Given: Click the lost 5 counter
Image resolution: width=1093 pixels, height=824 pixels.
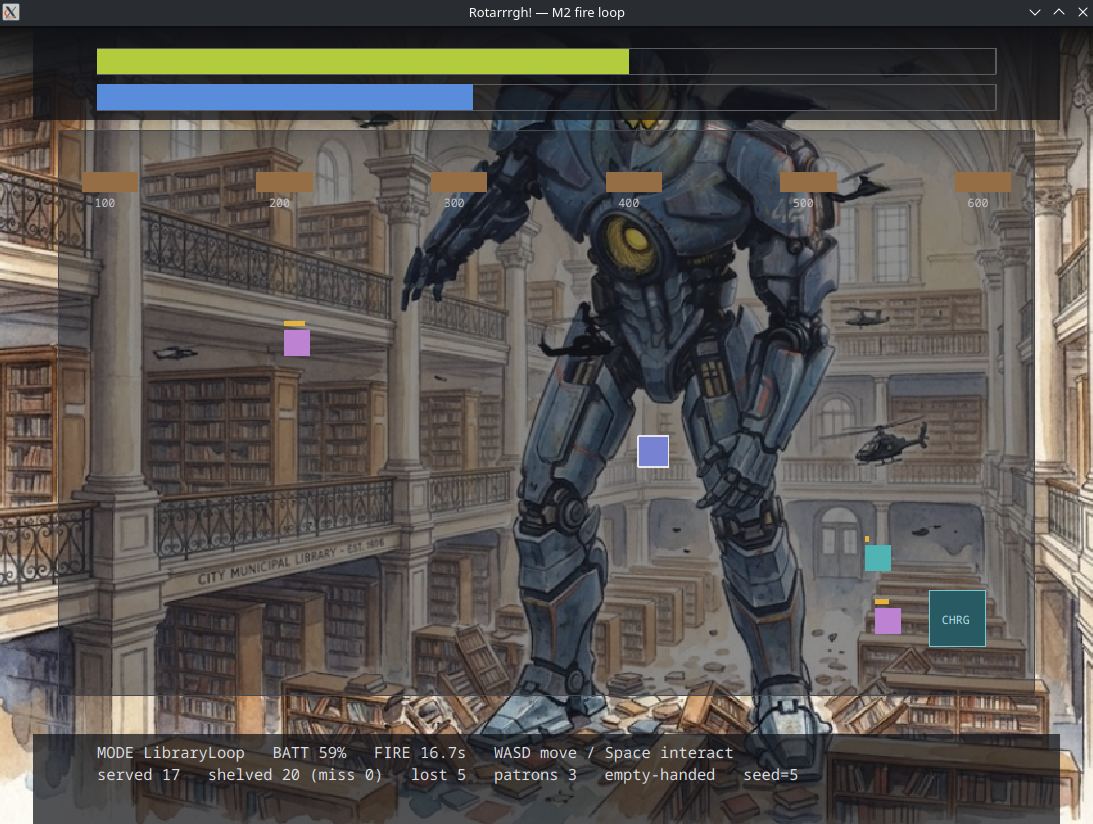Looking at the screenshot, I should tap(438, 775).
